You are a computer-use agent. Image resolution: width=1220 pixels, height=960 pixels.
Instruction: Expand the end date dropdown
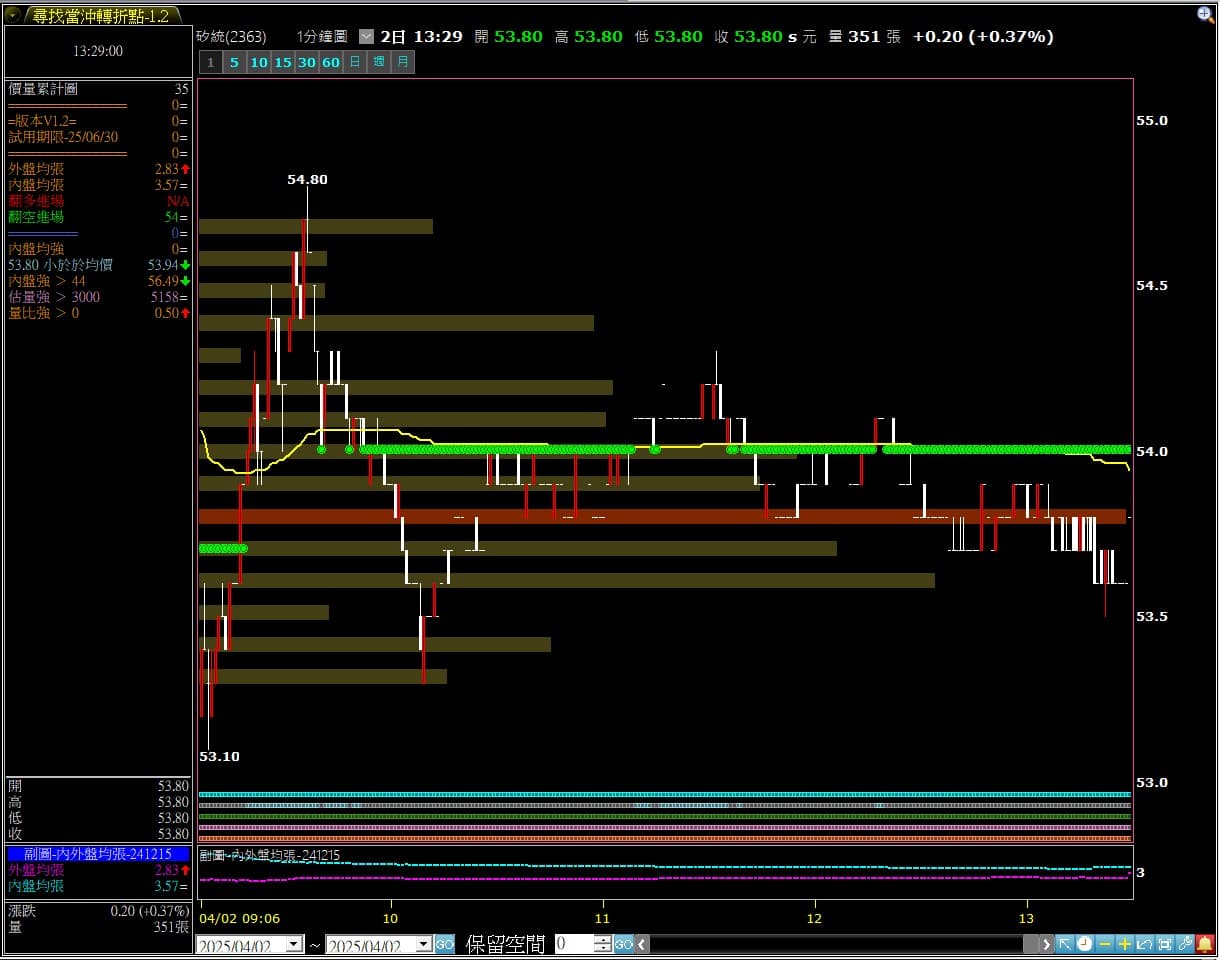pos(424,944)
